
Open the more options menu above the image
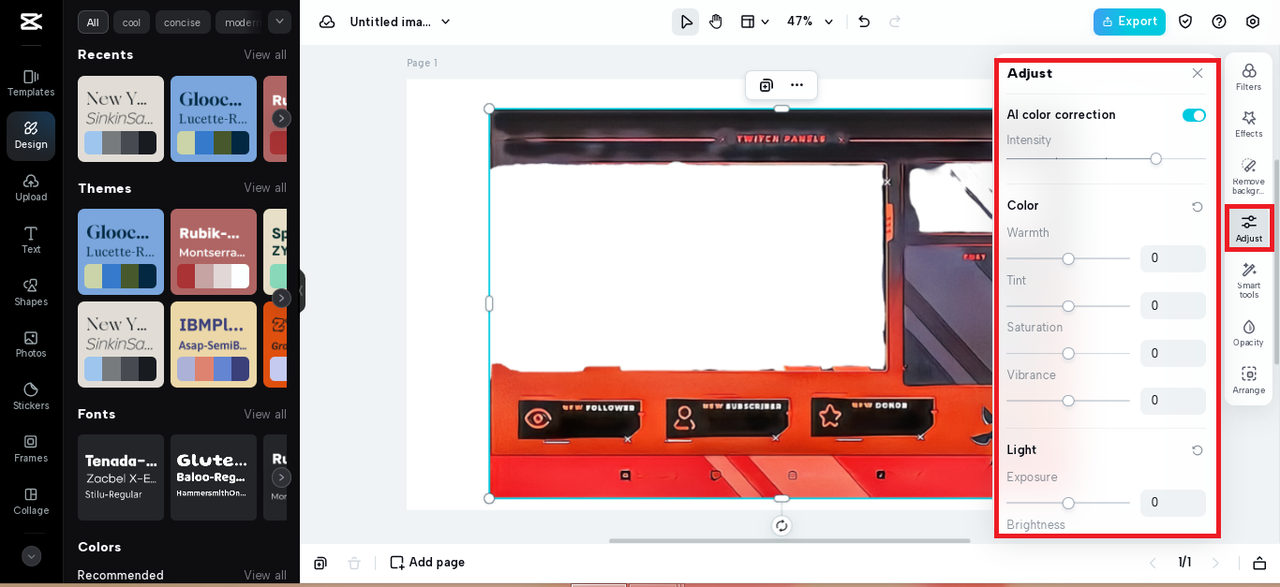797,85
